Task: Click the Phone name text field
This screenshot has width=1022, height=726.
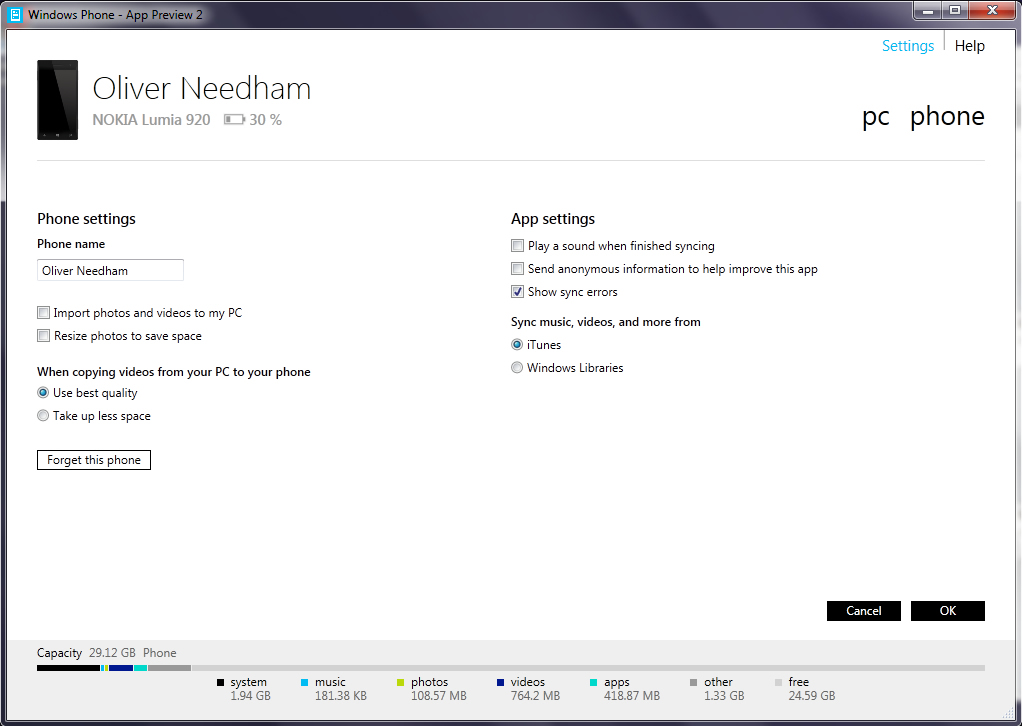Action: 110,270
